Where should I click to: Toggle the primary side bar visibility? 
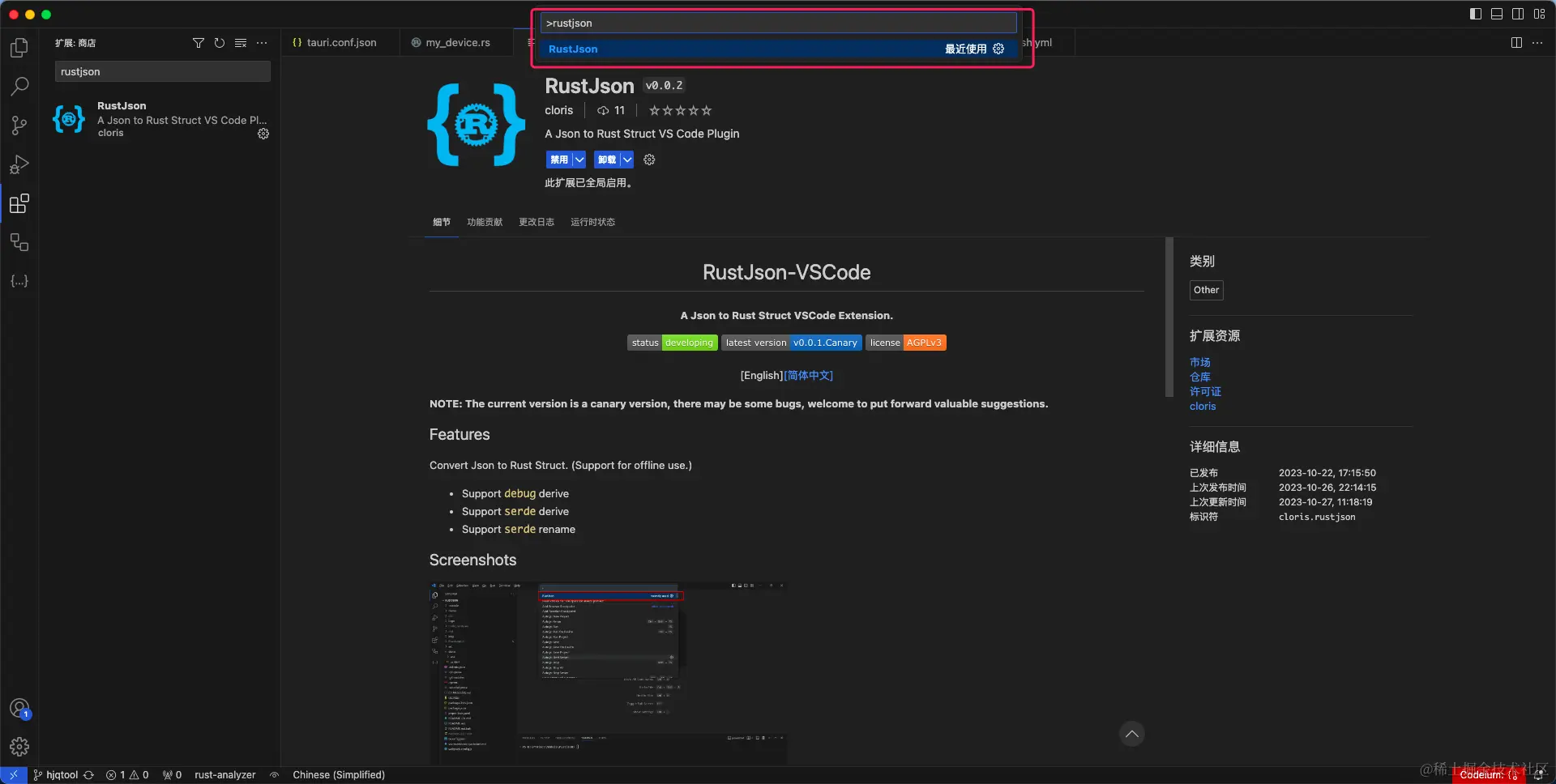pos(1476,14)
